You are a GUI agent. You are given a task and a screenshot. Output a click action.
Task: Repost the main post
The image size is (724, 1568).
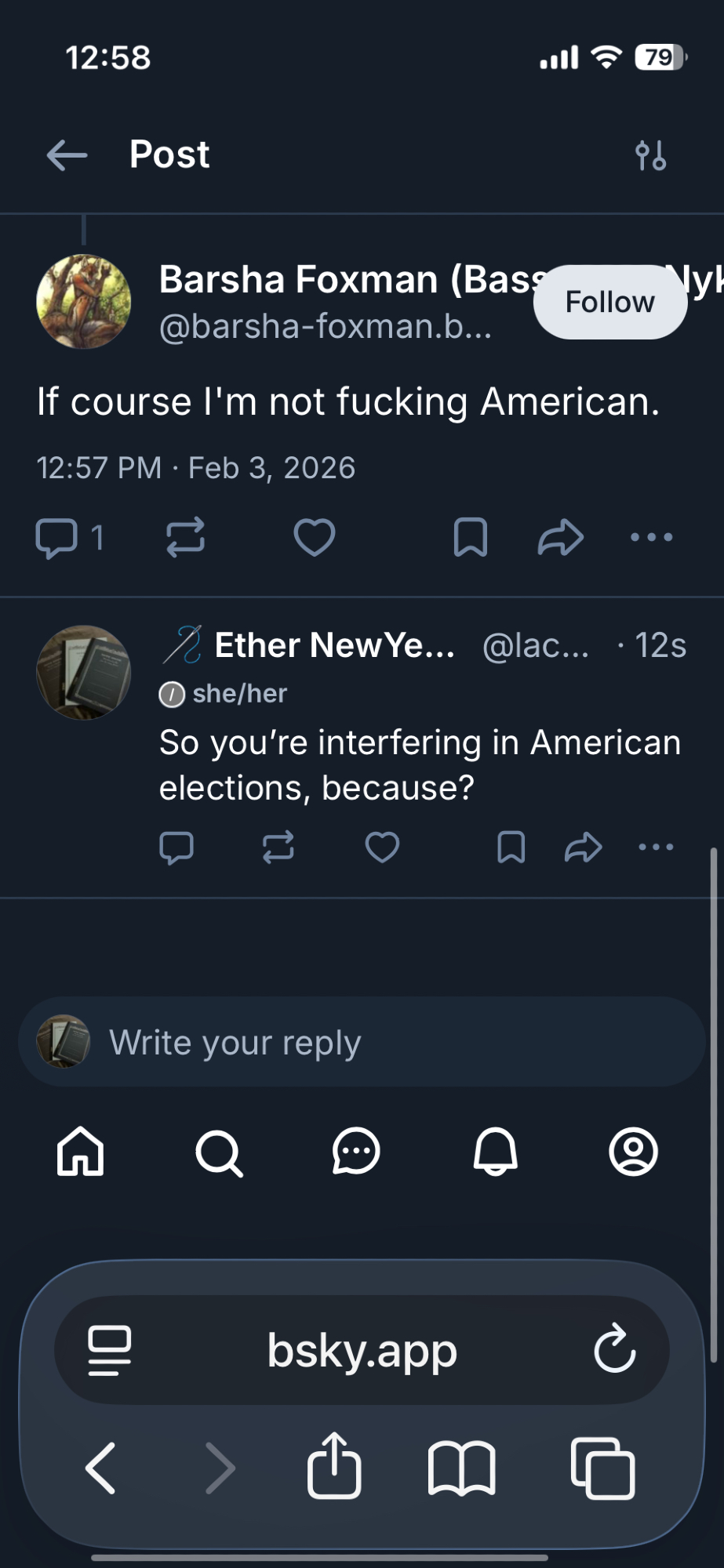[x=186, y=538]
